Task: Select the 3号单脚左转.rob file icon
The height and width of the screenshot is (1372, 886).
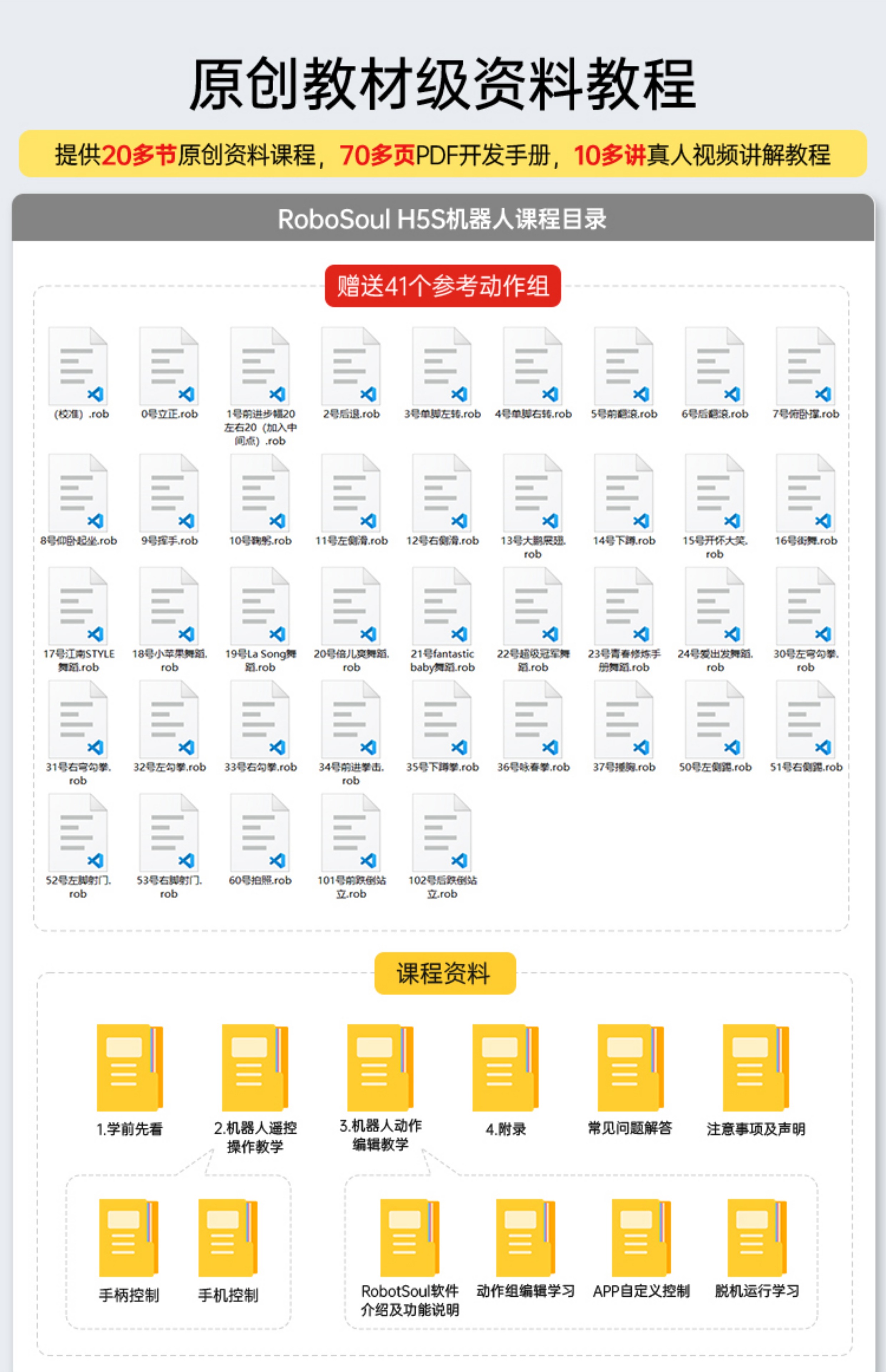Action: [441, 367]
